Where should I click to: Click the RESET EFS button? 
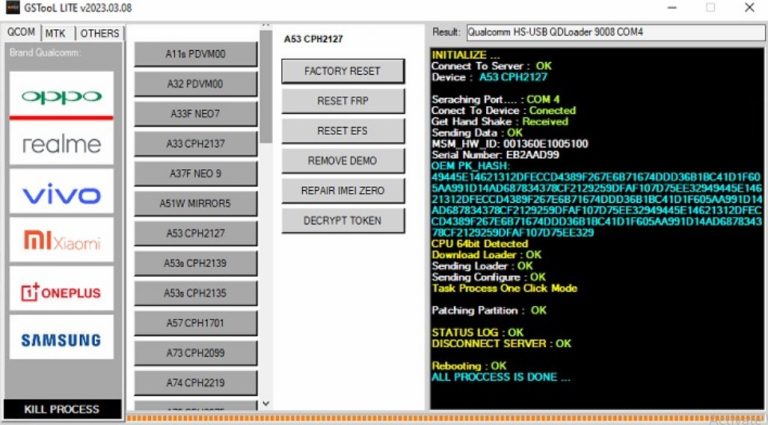343,131
